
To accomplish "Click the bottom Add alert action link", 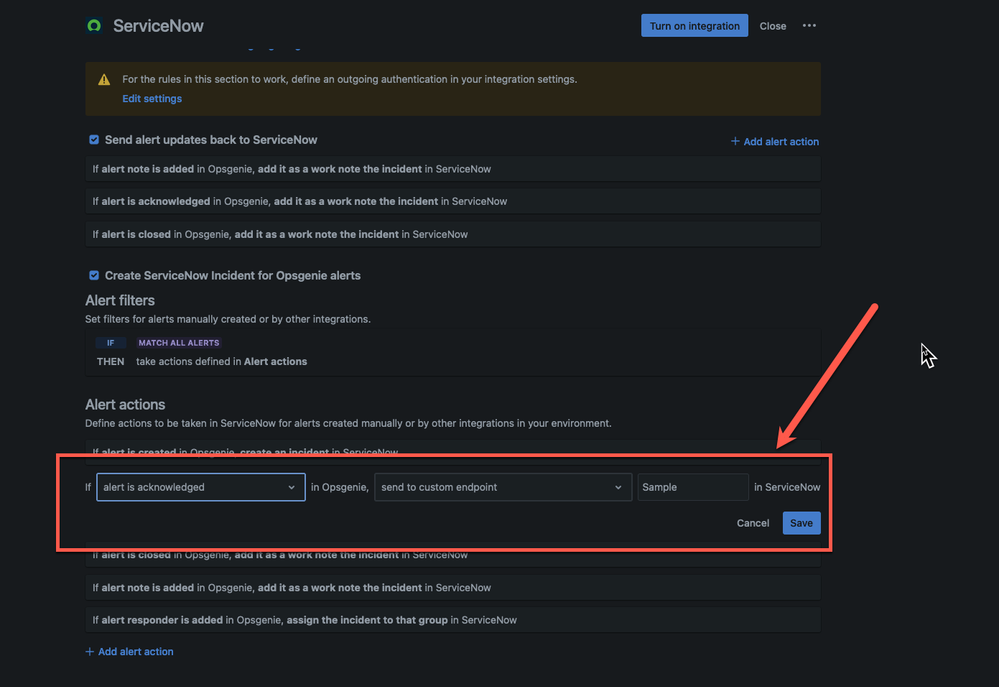I will coord(129,651).
